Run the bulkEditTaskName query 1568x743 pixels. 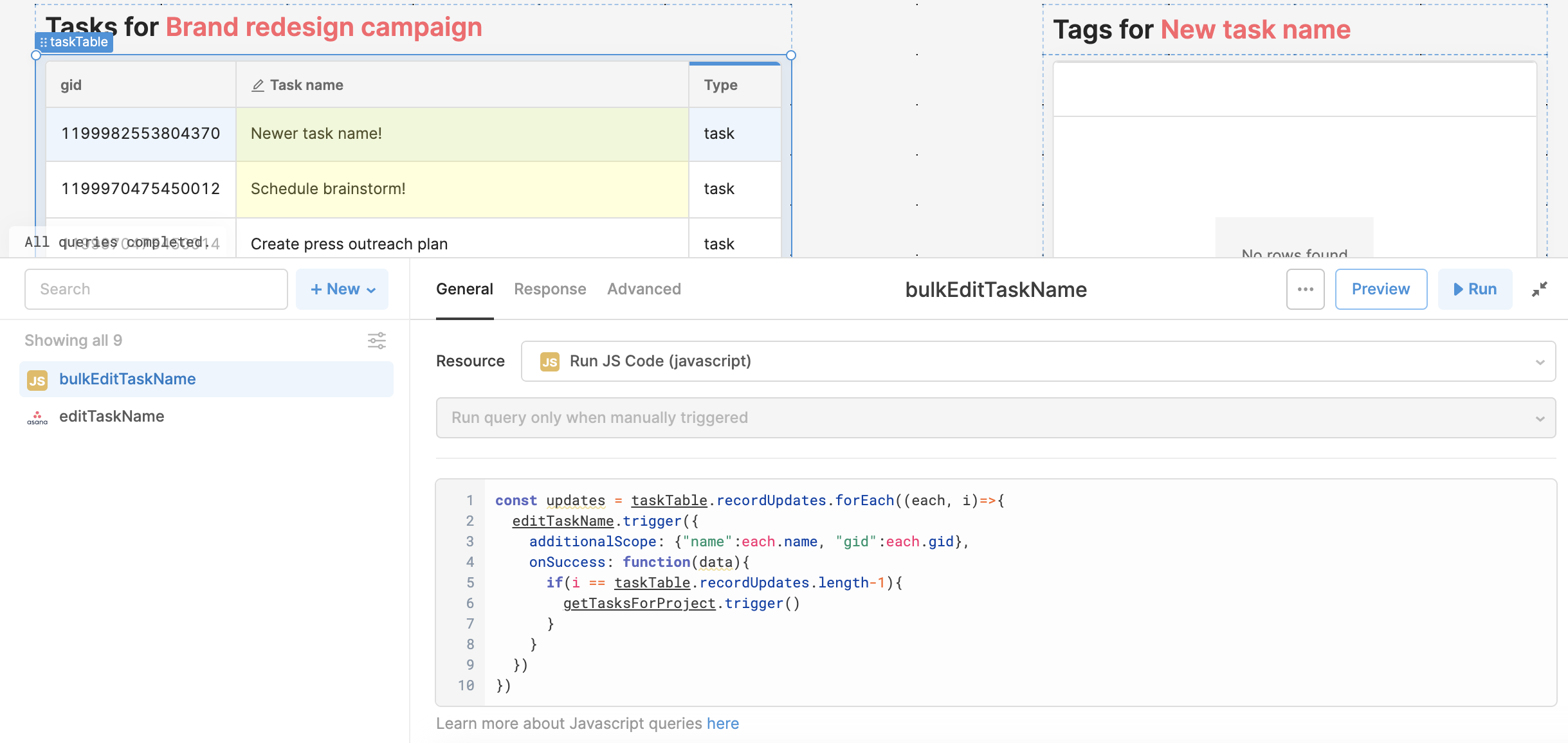pos(1475,289)
